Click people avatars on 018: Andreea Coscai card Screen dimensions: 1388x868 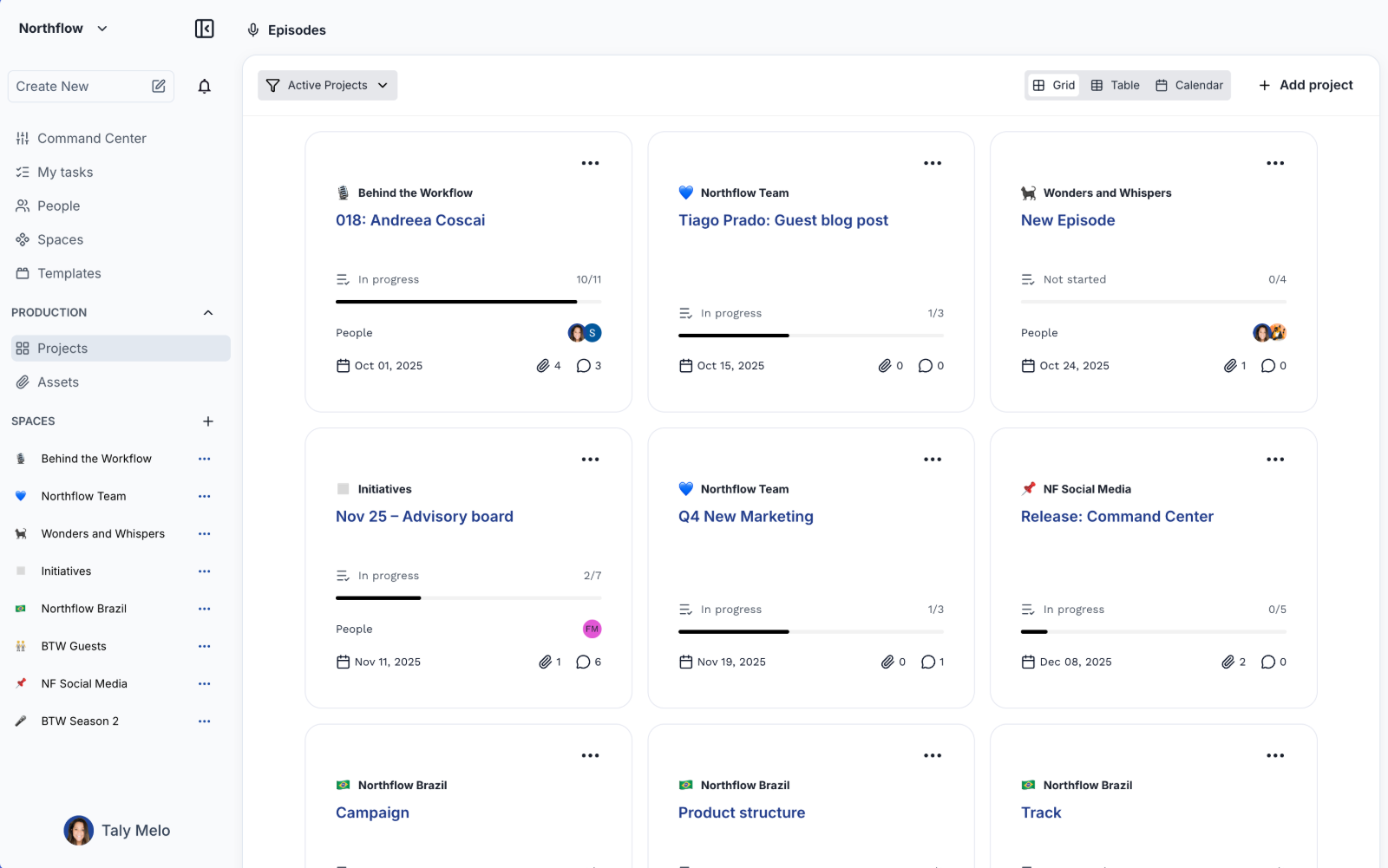[585, 333]
